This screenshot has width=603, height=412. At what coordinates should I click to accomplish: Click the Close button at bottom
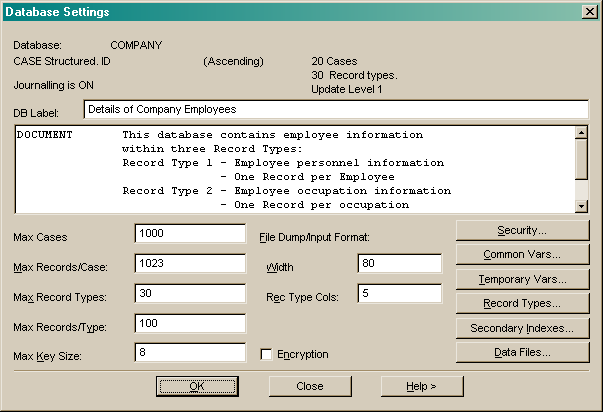coord(310,386)
